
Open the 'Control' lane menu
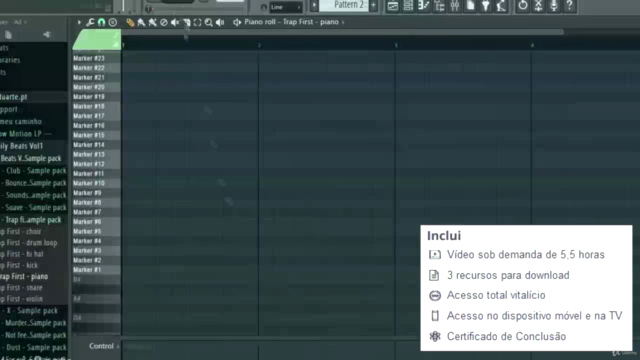pos(104,346)
